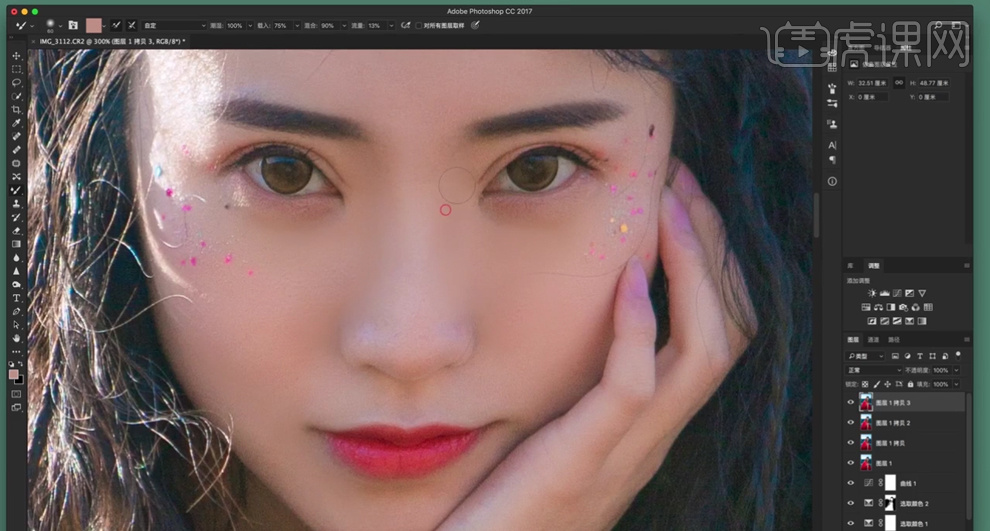The image size is (990, 531).
Task: Open the layer blend mode 正常 dropdown
Action: click(x=873, y=371)
